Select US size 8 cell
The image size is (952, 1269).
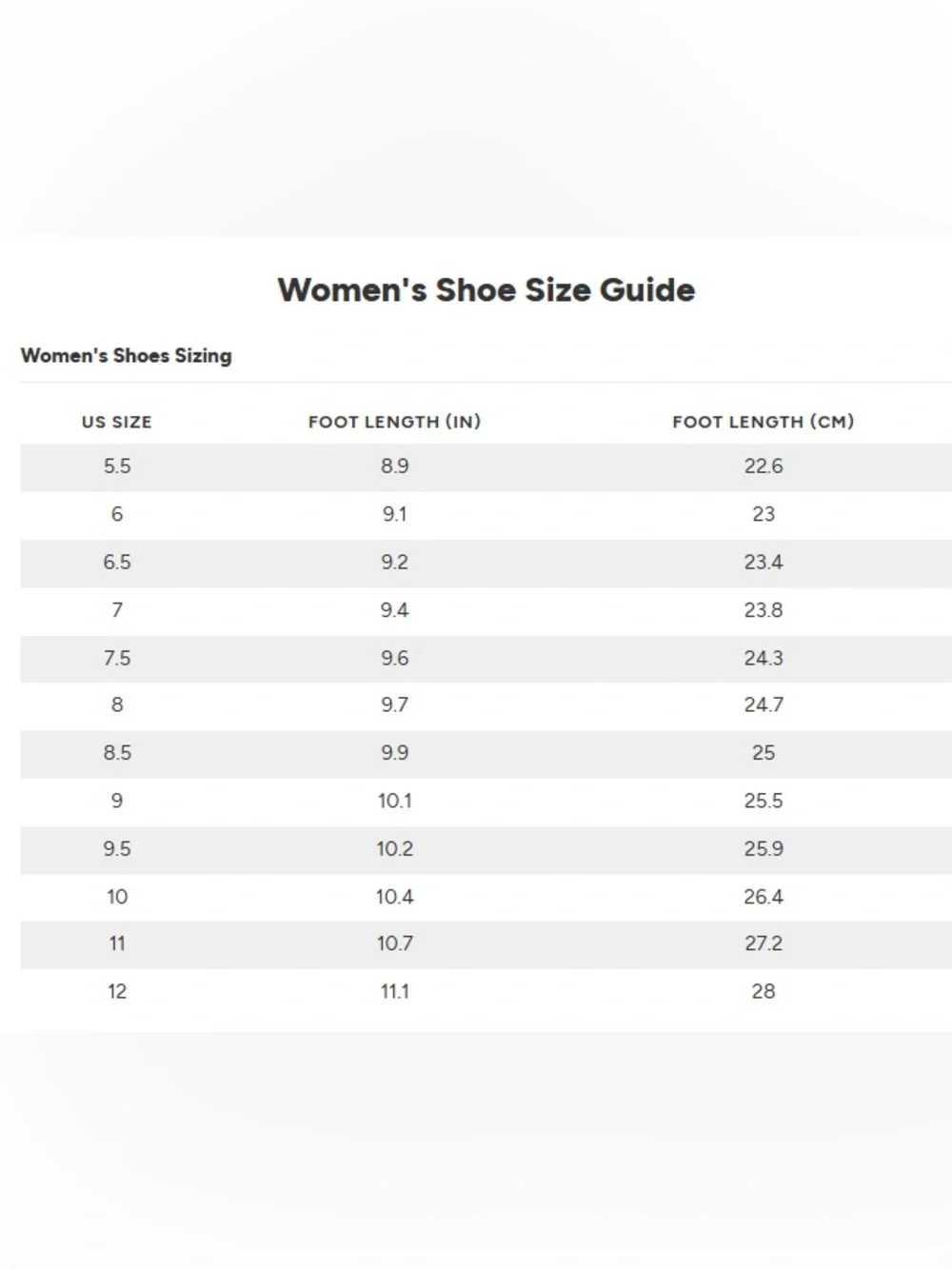tap(117, 704)
